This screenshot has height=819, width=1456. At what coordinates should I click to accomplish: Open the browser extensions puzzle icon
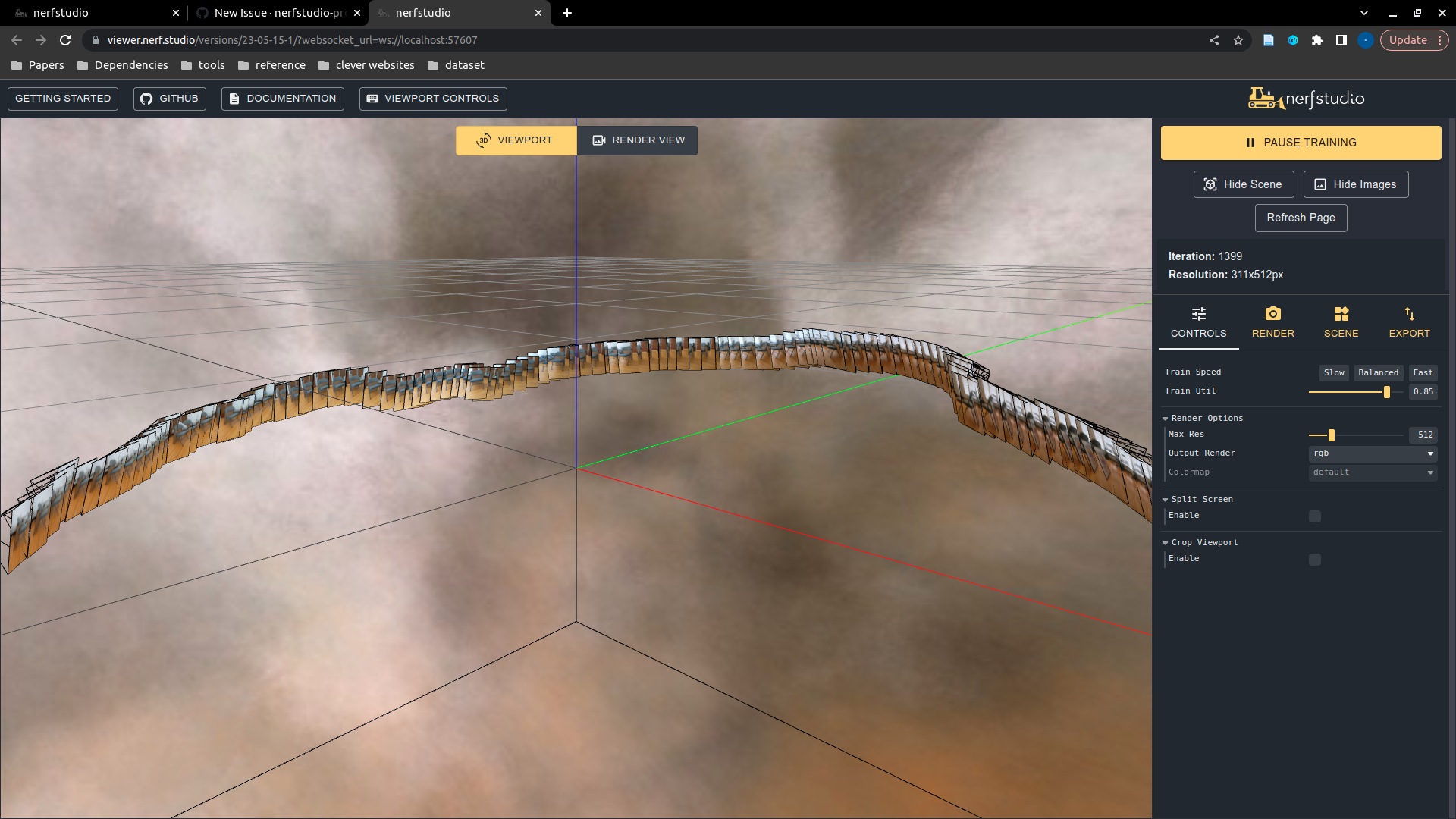(x=1317, y=40)
